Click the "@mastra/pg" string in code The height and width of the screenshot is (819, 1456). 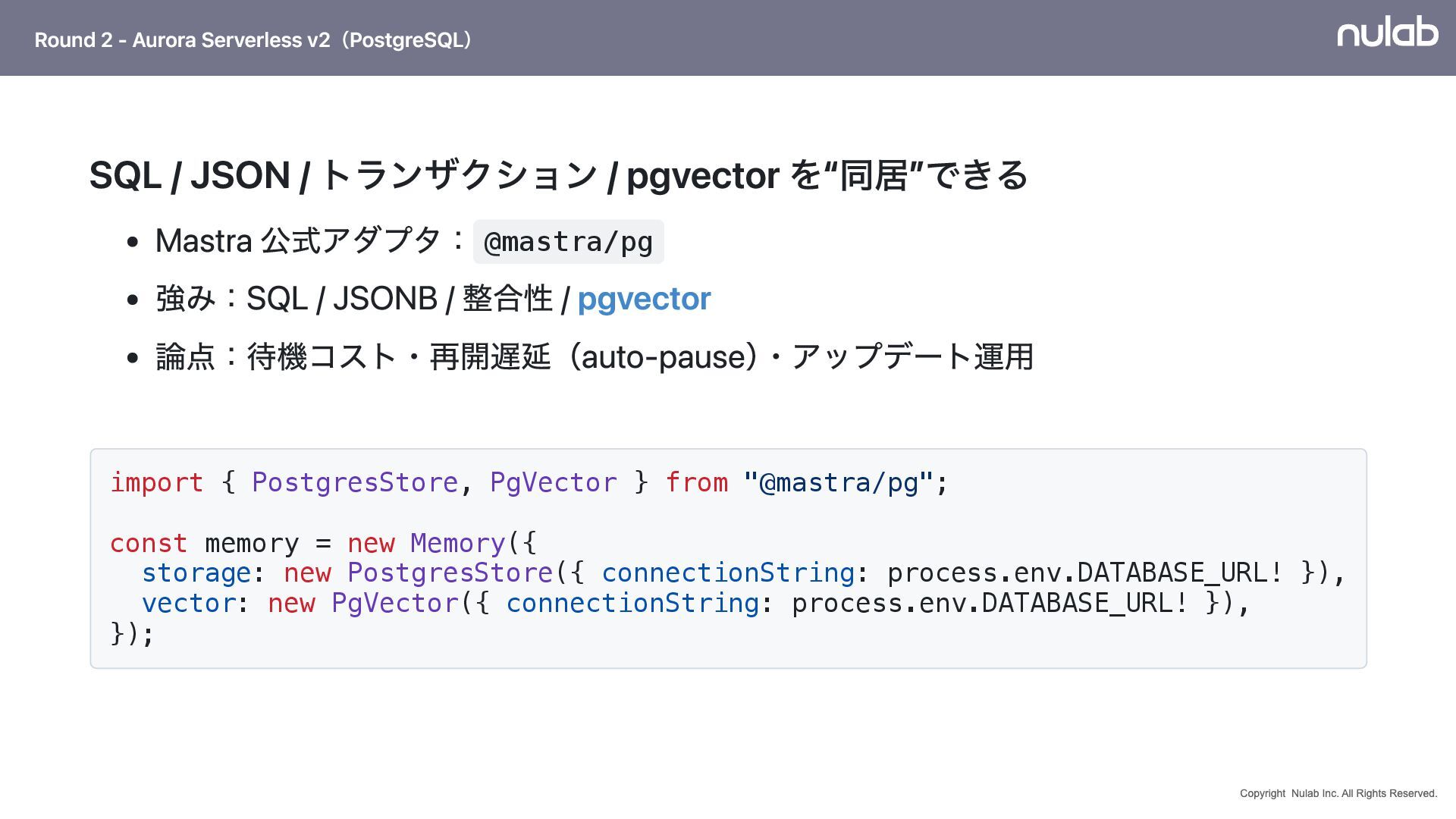click(x=838, y=482)
